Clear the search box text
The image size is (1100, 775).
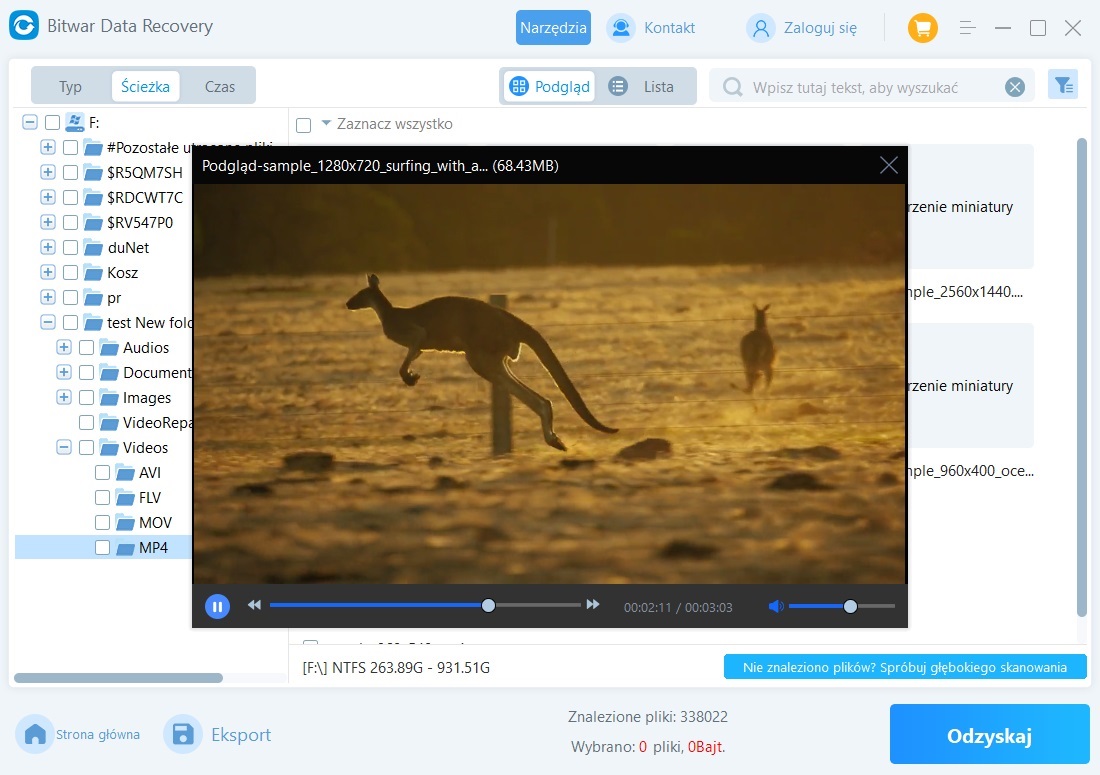coord(1015,87)
